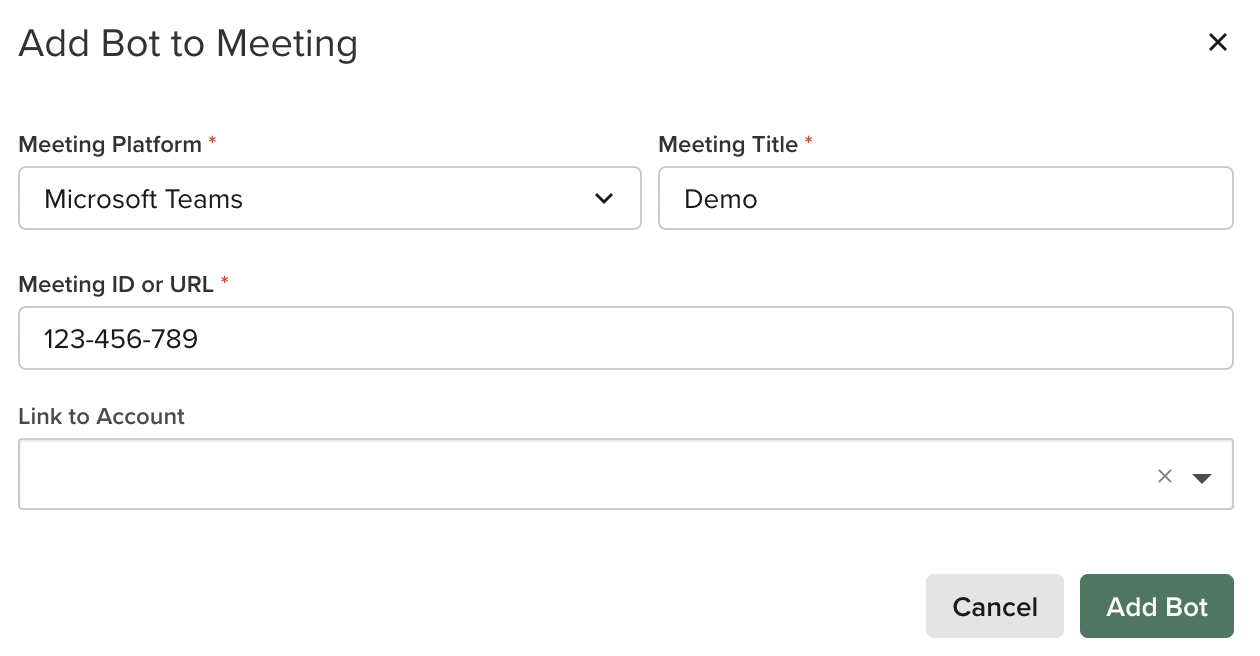Image resolution: width=1260 pixels, height=656 pixels.
Task: Click the Add Bot button
Action: coord(1157,606)
